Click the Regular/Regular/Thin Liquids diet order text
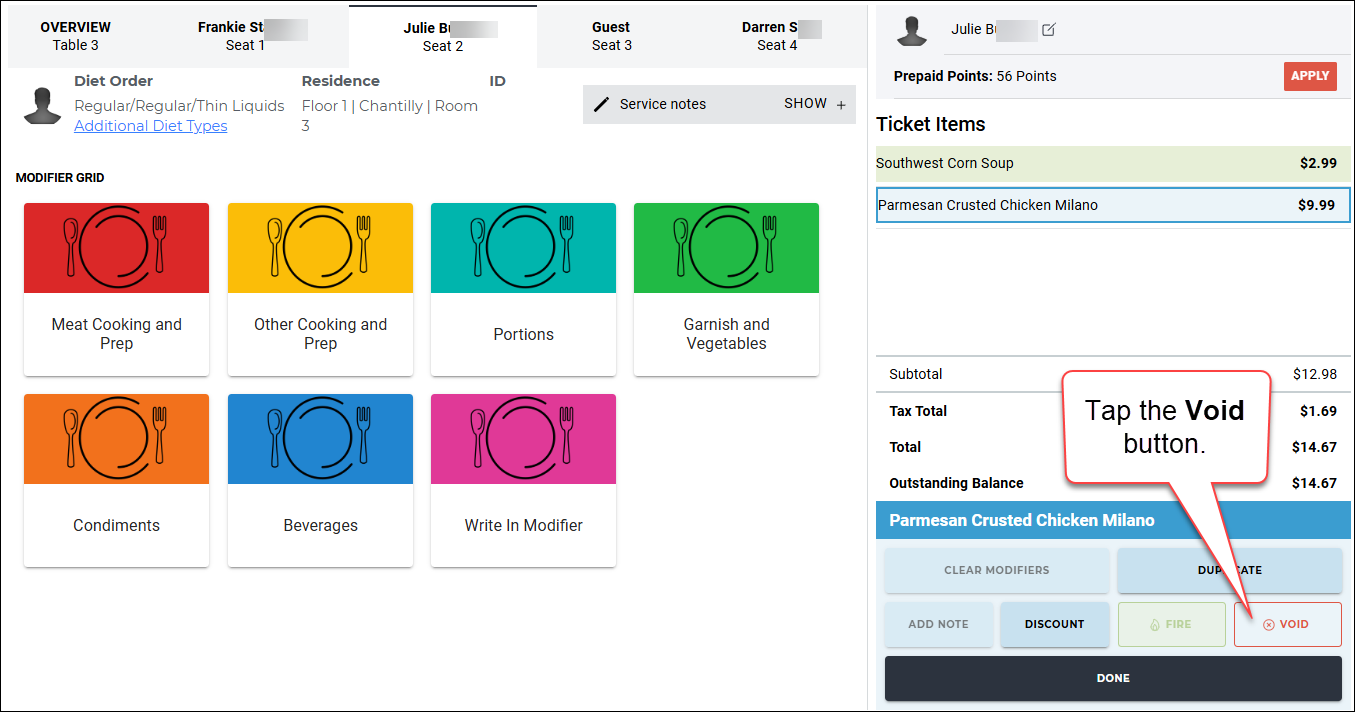1355x712 pixels. [179, 106]
